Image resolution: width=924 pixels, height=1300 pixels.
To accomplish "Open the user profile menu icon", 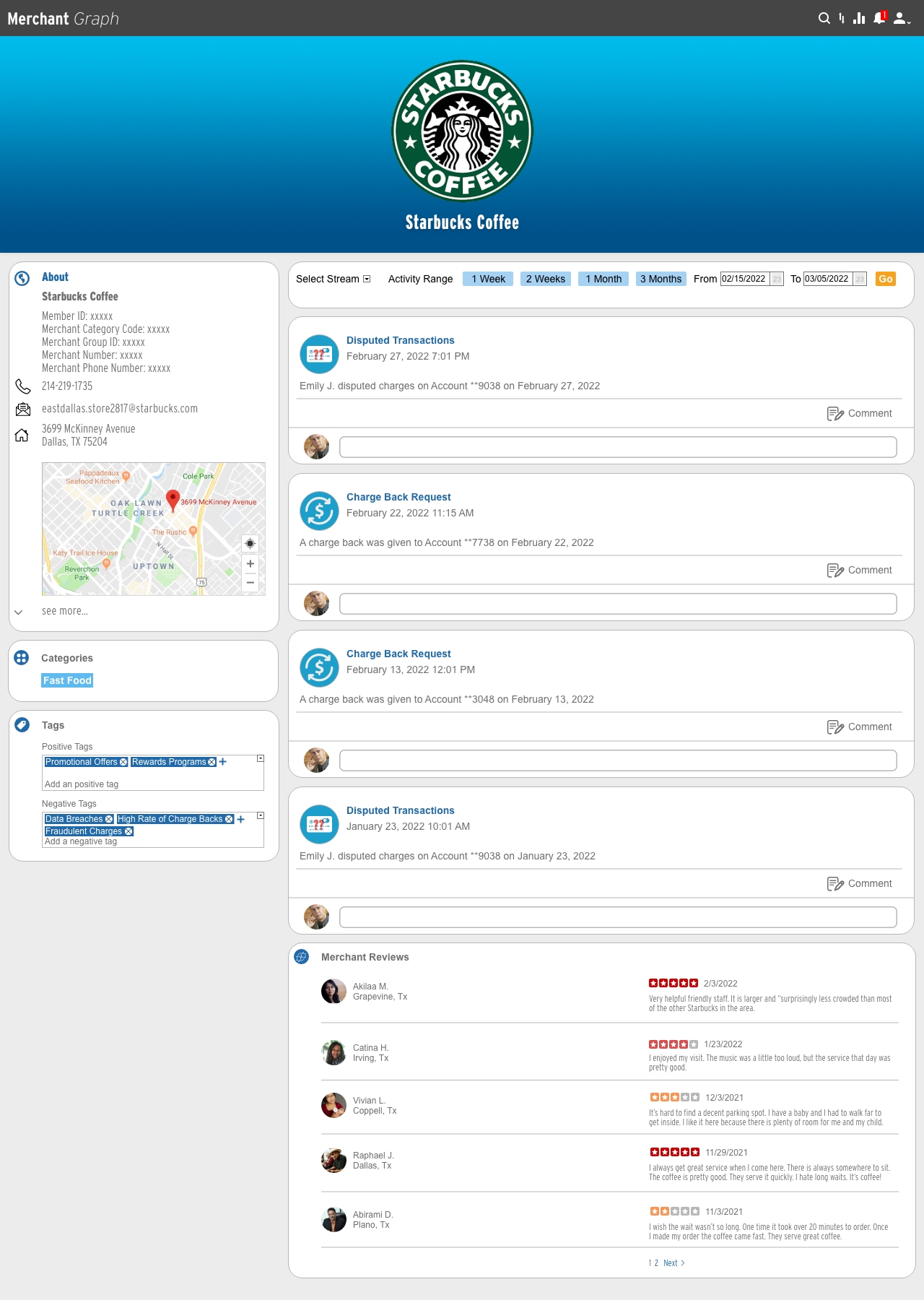I will 902,18.
